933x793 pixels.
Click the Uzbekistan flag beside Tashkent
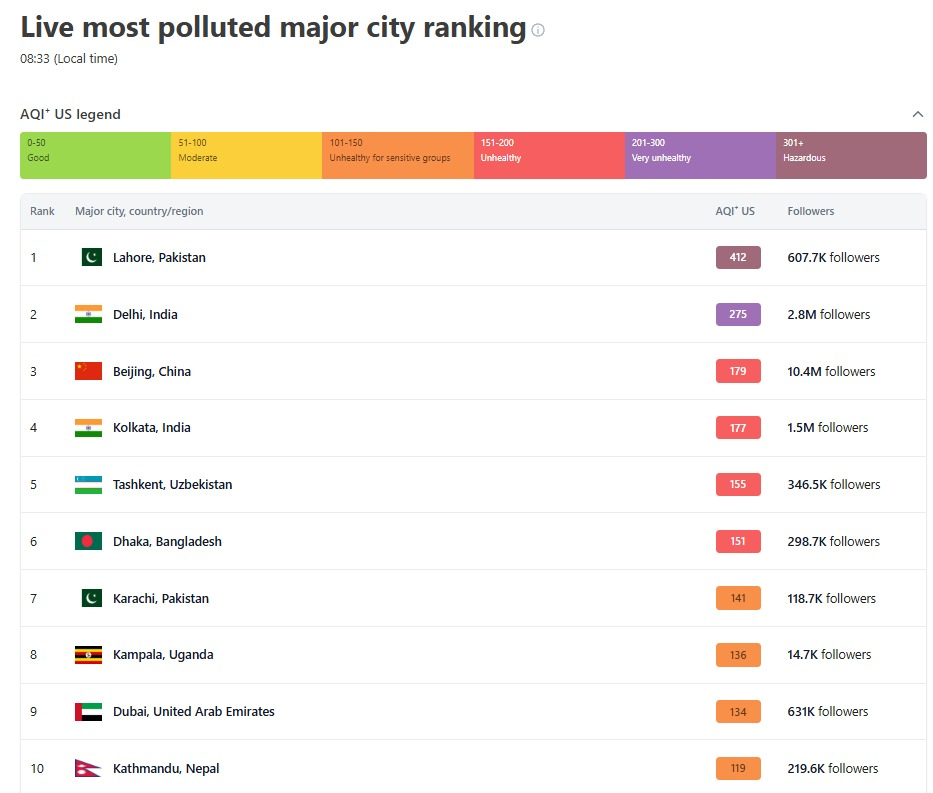(x=88, y=485)
